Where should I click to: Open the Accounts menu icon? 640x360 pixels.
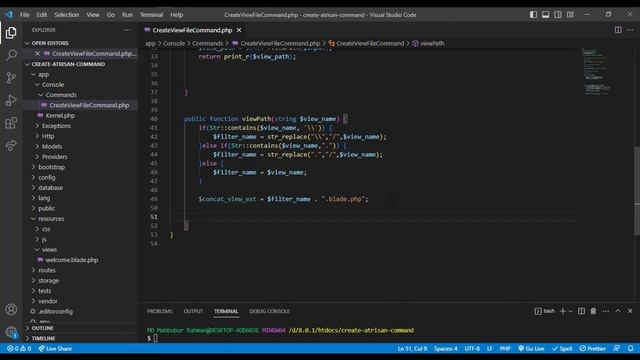(x=11, y=309)
